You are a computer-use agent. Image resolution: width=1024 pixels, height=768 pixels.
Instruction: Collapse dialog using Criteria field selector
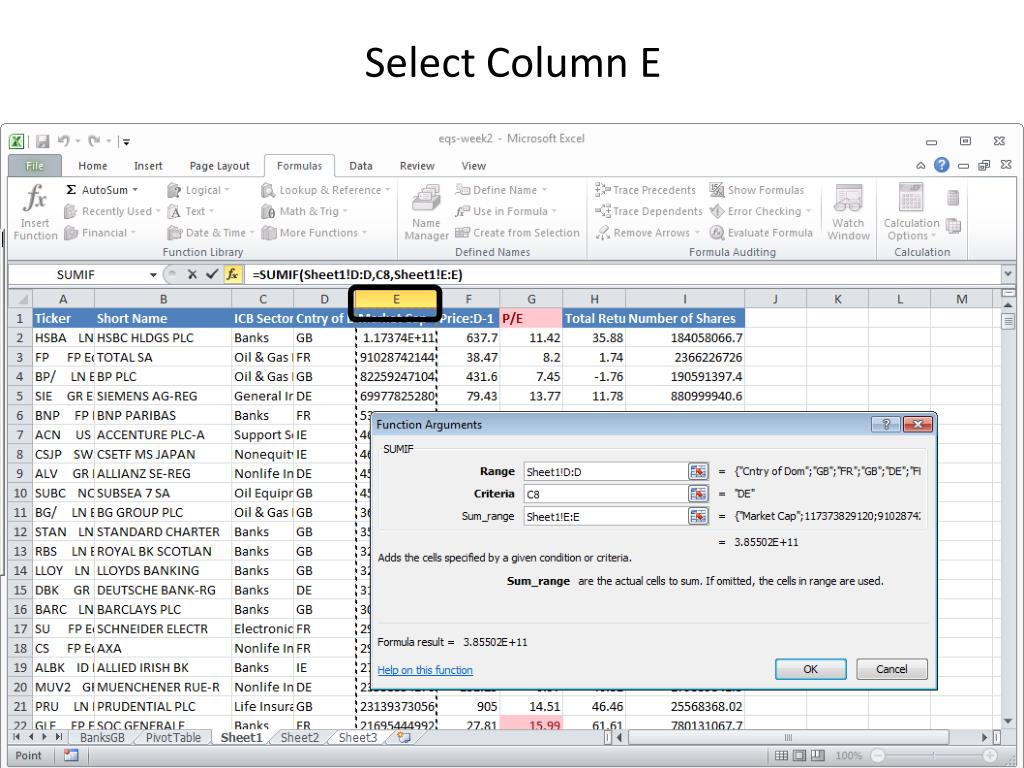698,494
